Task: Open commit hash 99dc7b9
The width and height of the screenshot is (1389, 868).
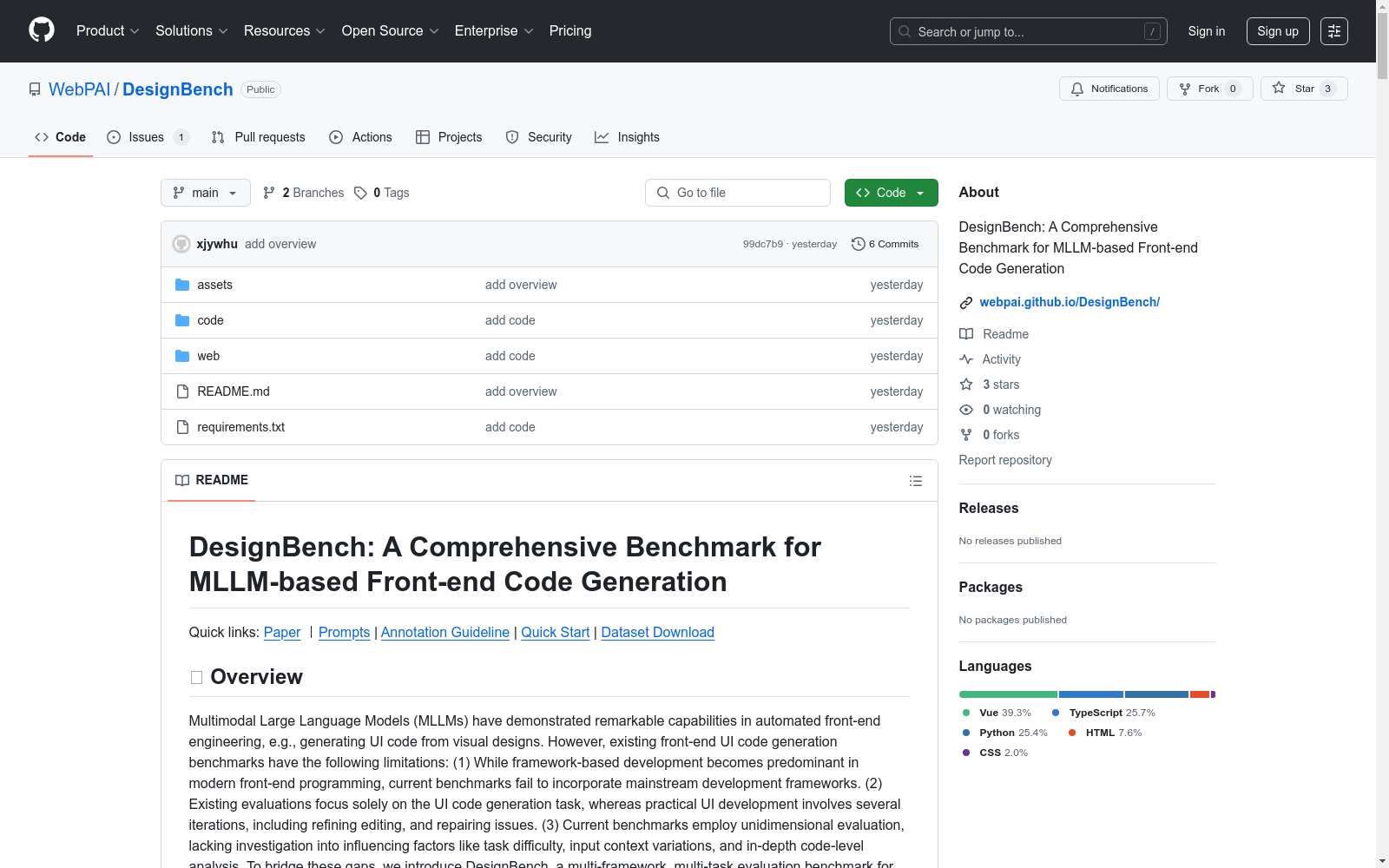Action: tap(763, 244)
